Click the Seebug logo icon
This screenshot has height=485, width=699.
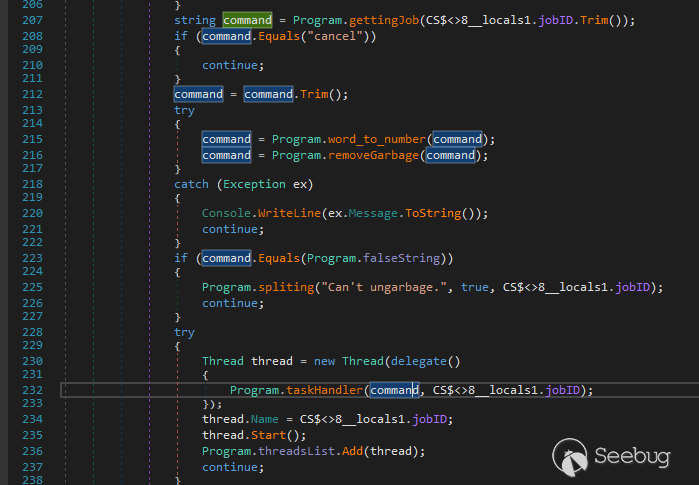coord(569,458)
